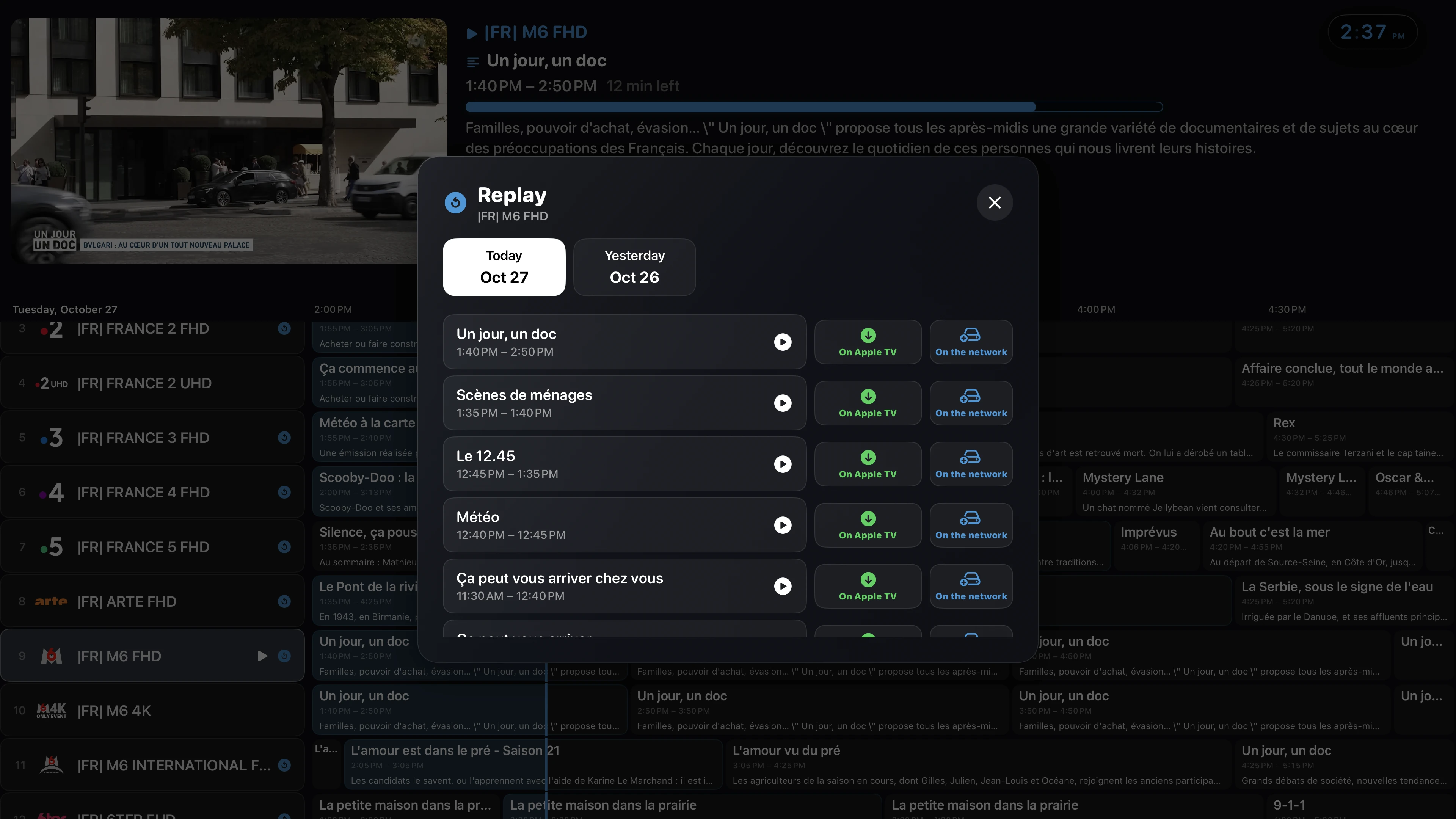The width and height of the screenshot is (1456, 819).
Task: Save Ça peut vous arriver chez vous On the network
Action: click(971, 586)
